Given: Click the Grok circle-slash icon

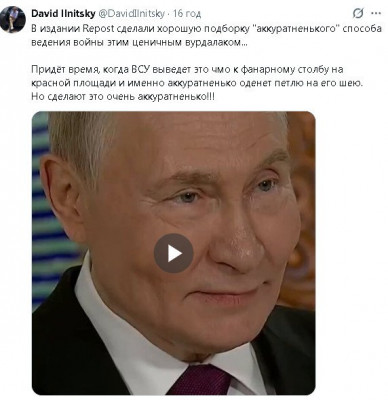Looking at the screenshot, I should pyautogui.click(x=358, y=14).
